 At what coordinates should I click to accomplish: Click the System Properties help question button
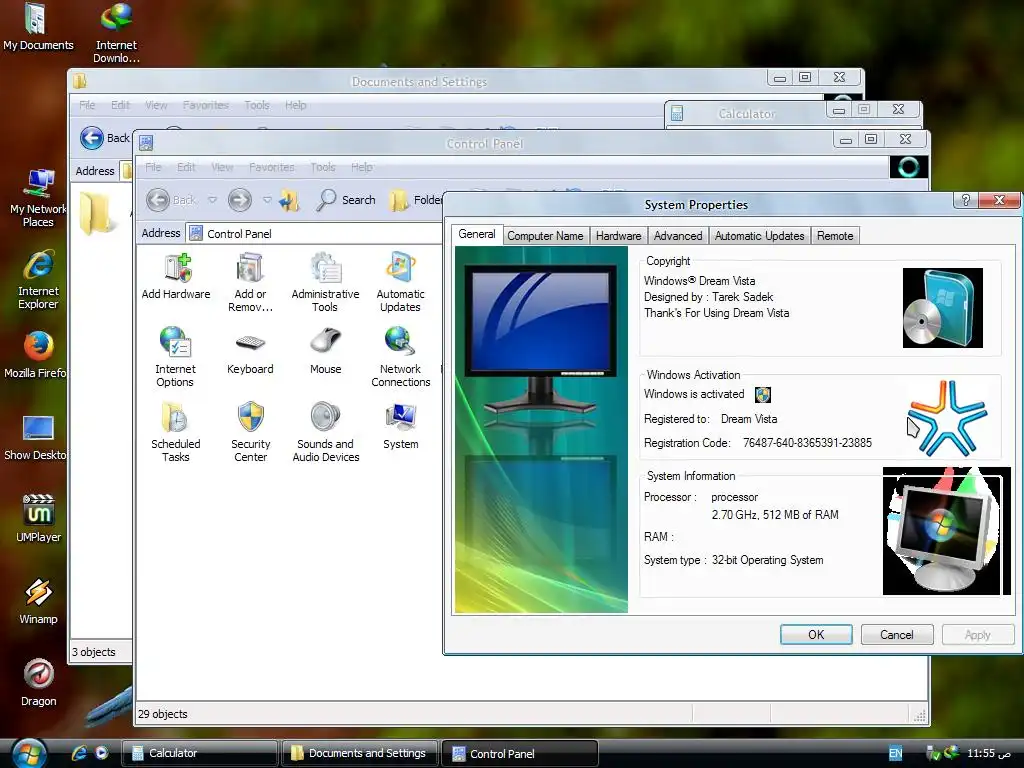point(965,200)
